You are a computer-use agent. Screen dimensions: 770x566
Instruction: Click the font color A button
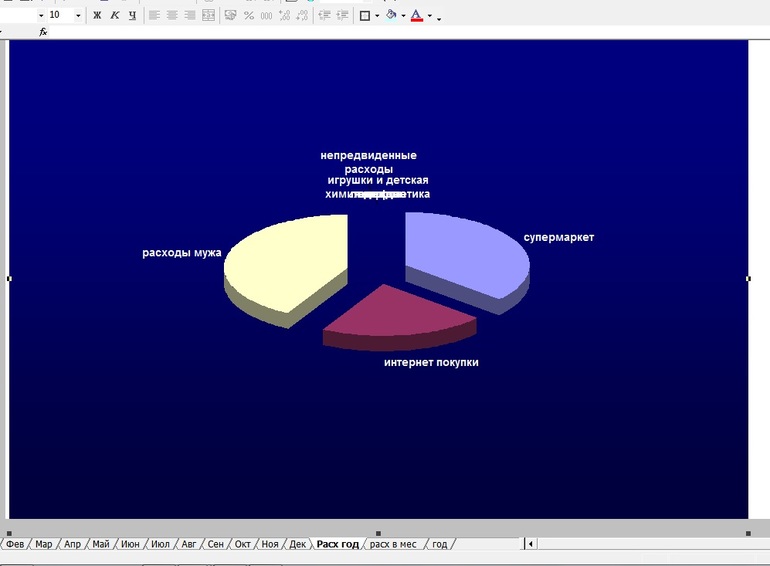pyautogui.click(x=416, y=15)
